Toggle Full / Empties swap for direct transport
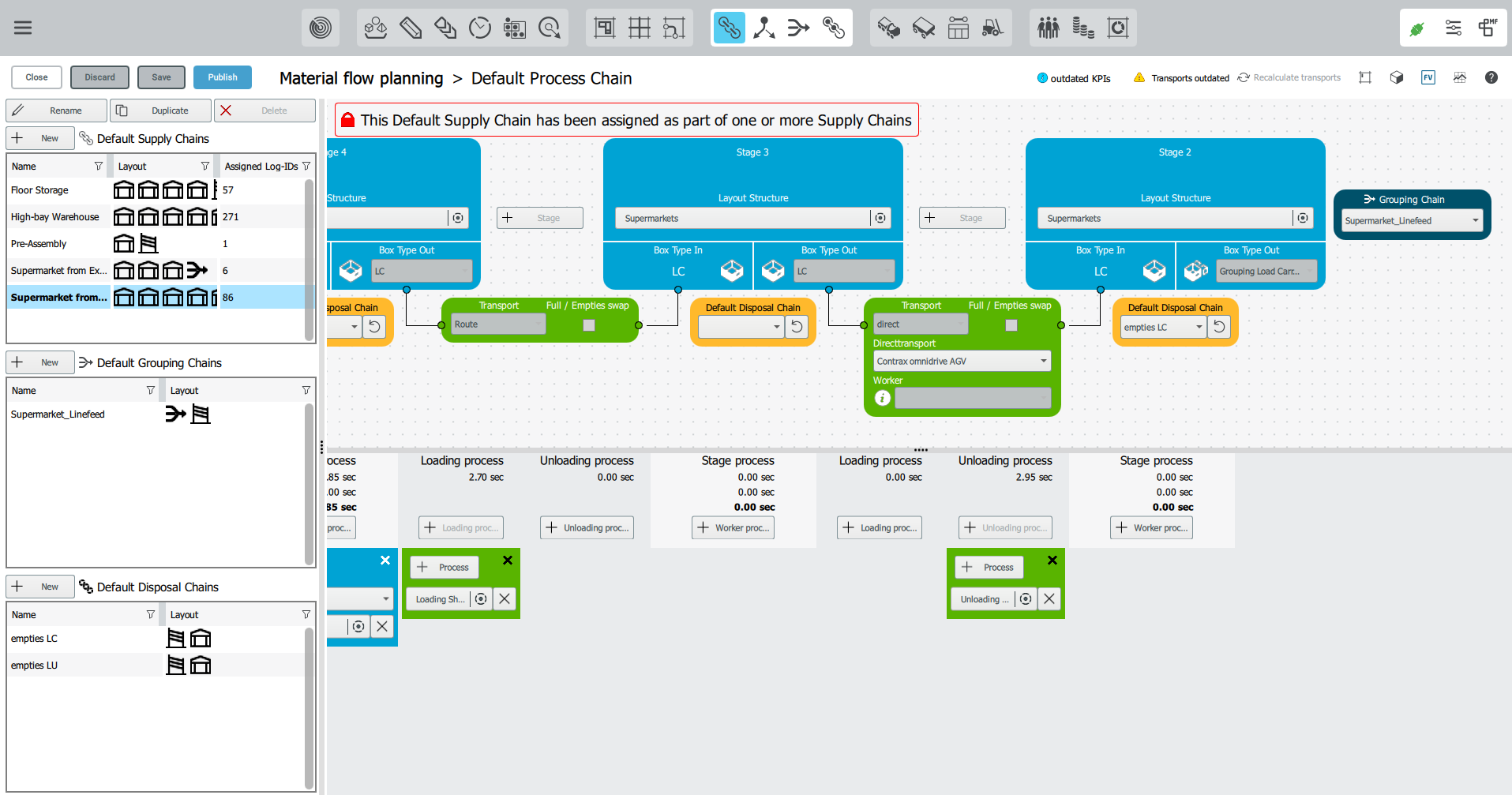The height and width of the screenshot is (795, 1512). click(x=1011, y=325)
